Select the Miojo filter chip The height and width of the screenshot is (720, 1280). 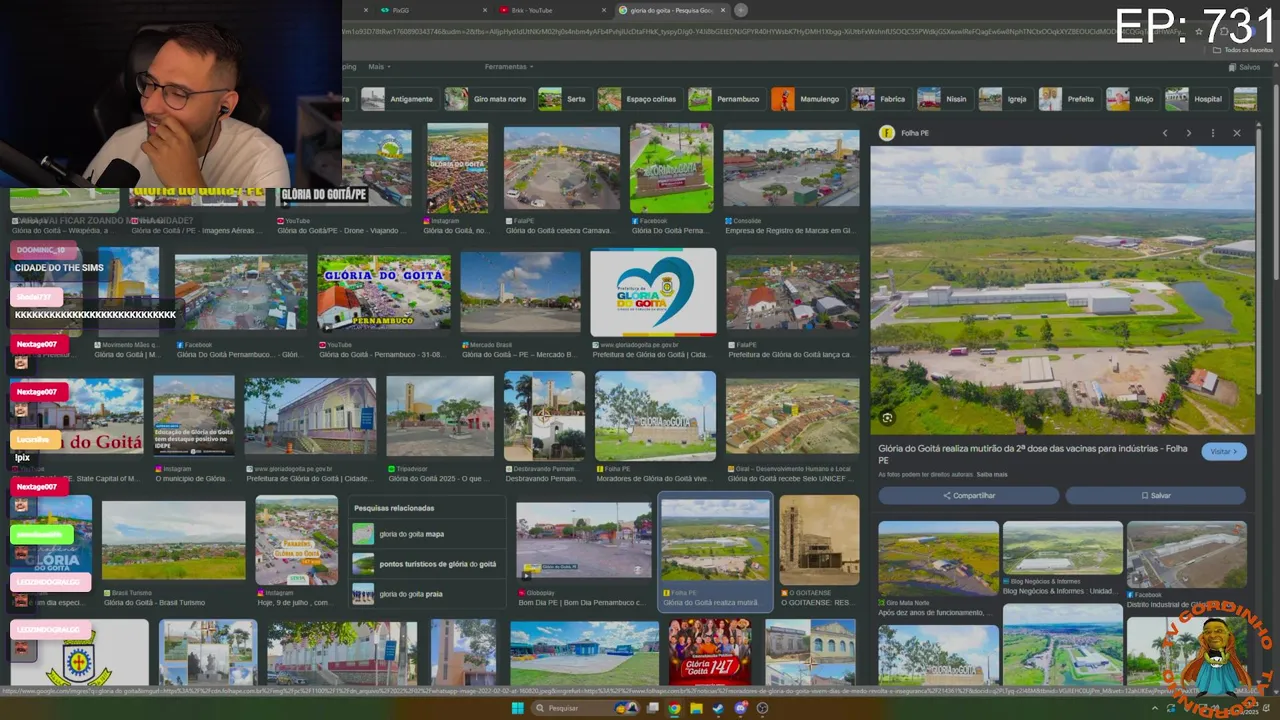(x=1131, y=99)
